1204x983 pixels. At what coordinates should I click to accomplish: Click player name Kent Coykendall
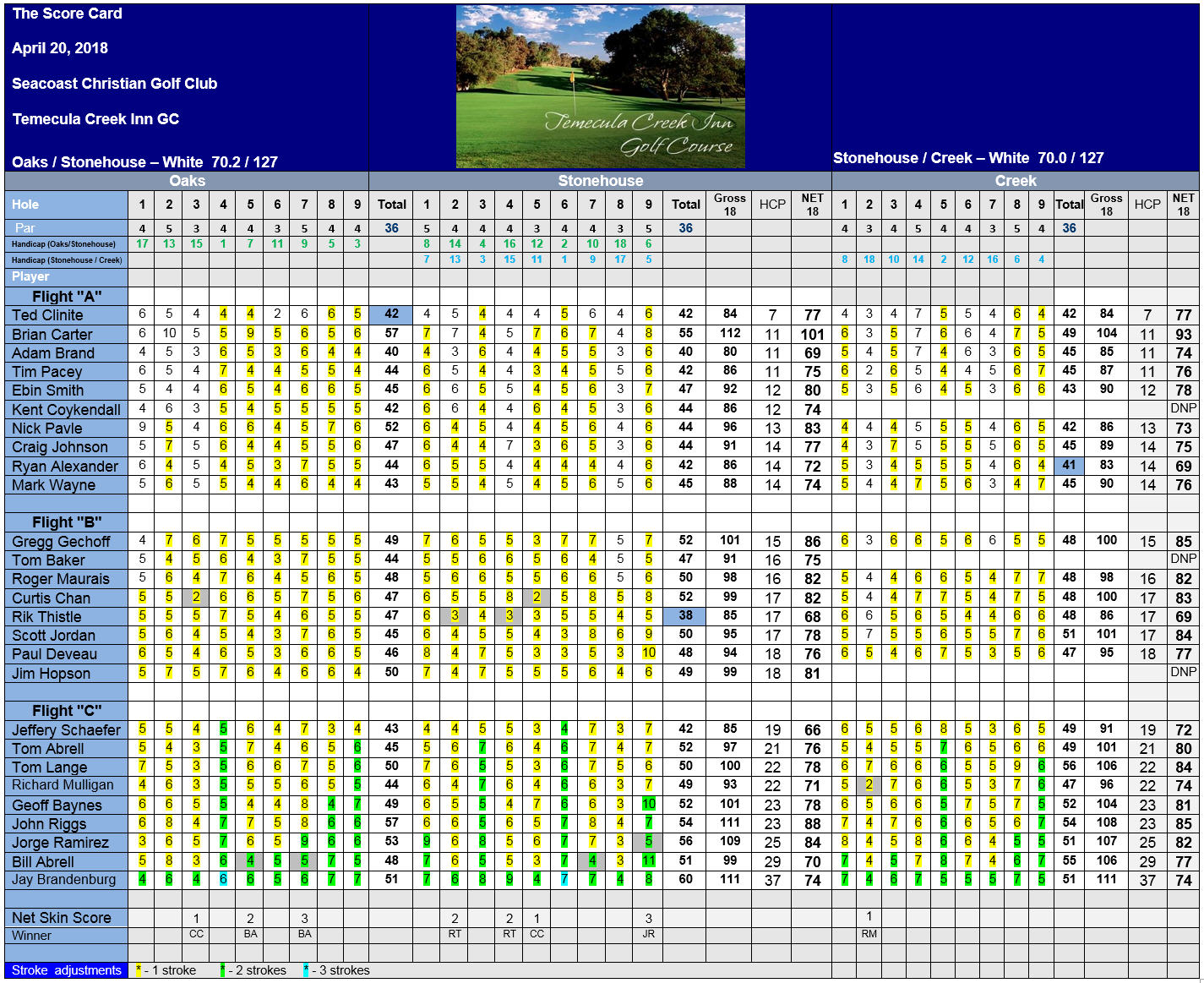point(67,410)
